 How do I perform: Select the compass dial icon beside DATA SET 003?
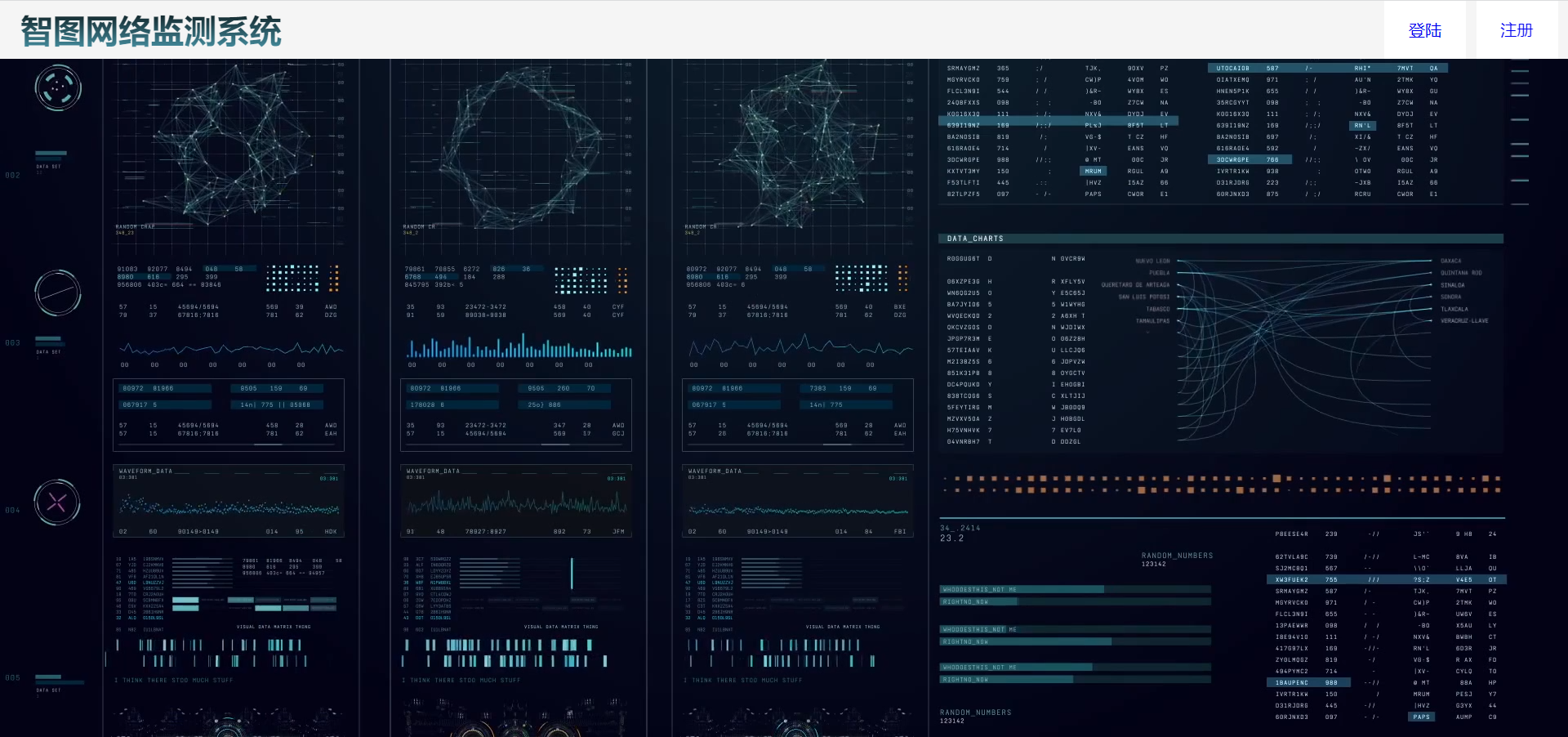57,293
